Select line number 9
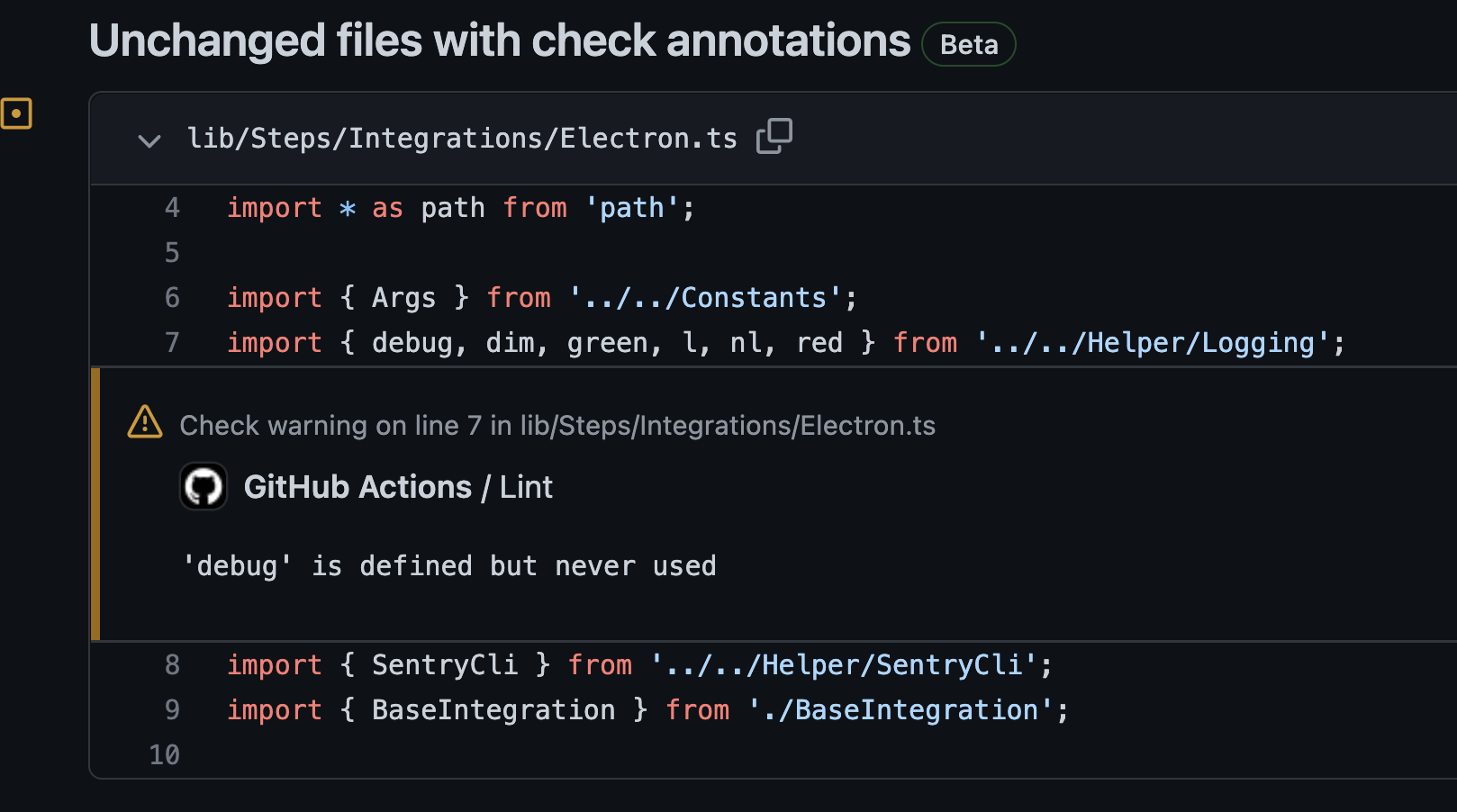The height and width of the screenshot is (812, 1457). [172, 710]
